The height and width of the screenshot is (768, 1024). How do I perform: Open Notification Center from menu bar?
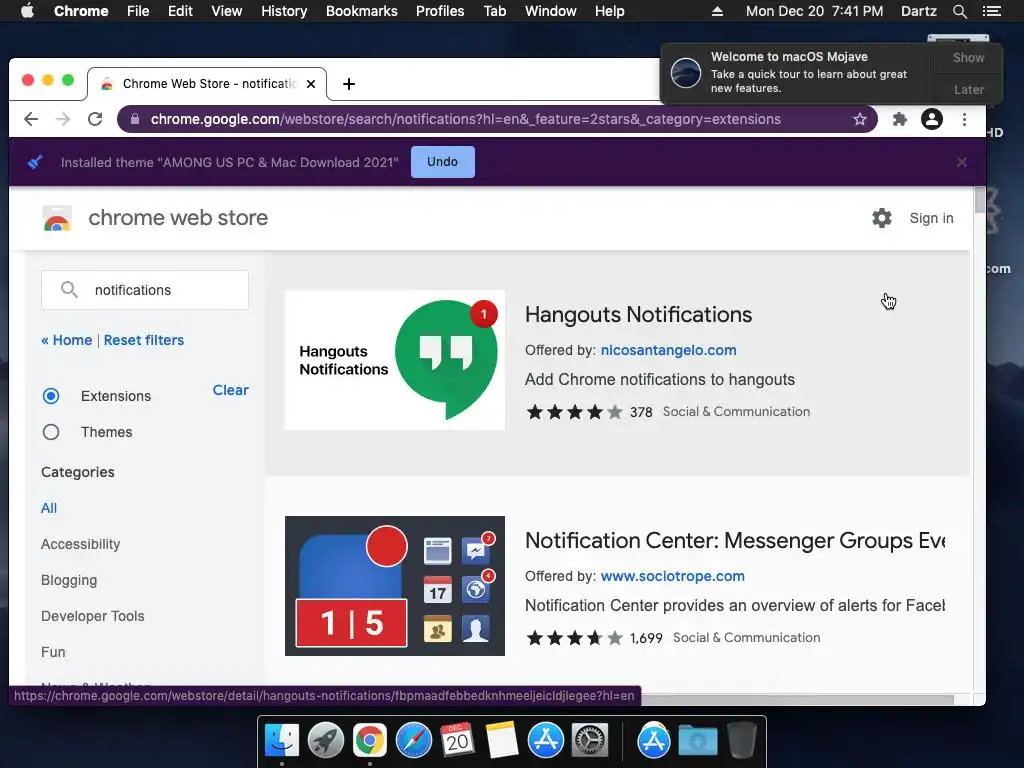(991, 11)
